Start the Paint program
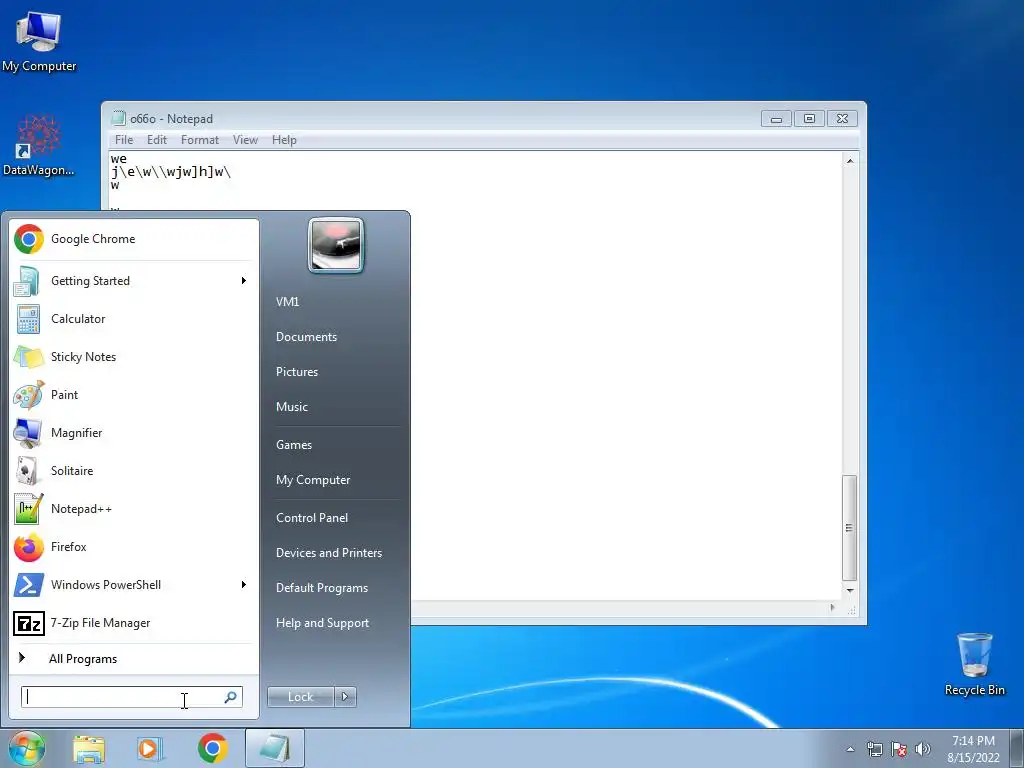1024x768 pixels. click(134, 394)
